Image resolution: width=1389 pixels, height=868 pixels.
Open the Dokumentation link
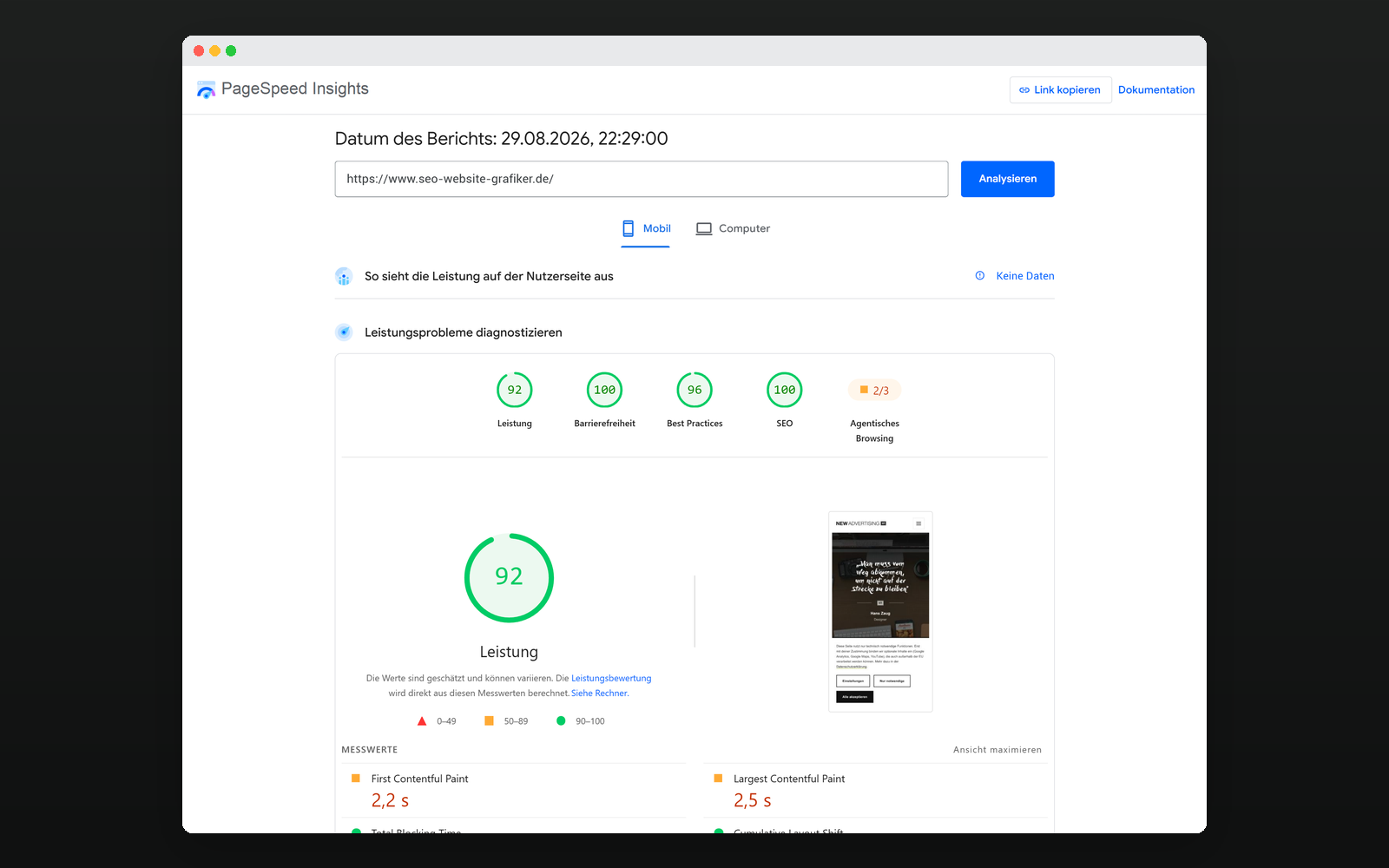1156,90
